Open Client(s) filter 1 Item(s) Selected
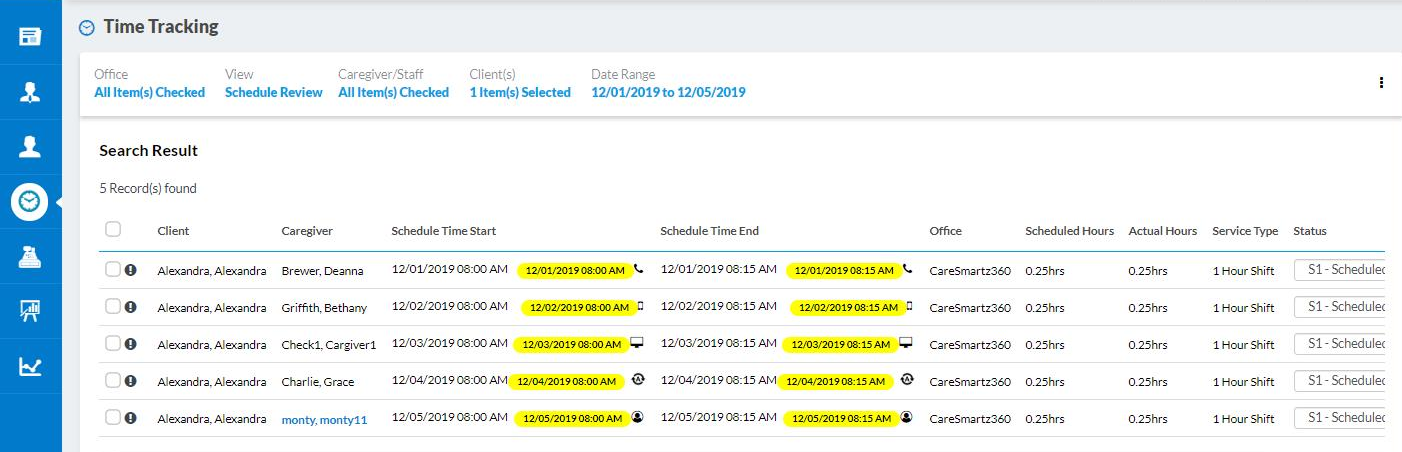The height and width of the screenshot is (452, 1402). [520, 92]
